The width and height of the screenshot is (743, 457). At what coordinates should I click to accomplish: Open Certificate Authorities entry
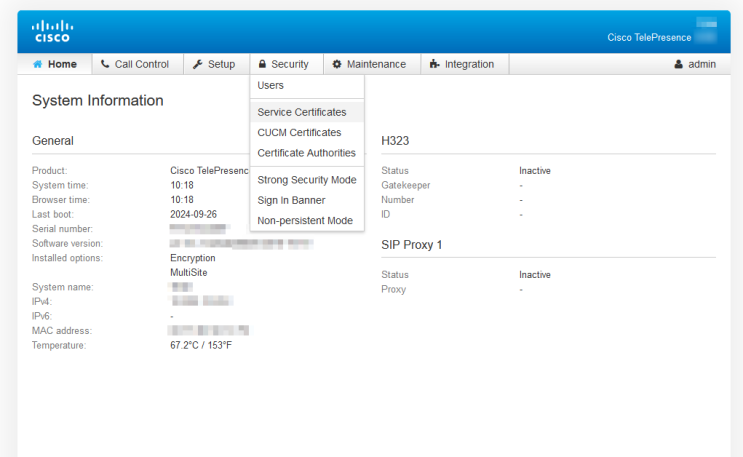(307, 153)
